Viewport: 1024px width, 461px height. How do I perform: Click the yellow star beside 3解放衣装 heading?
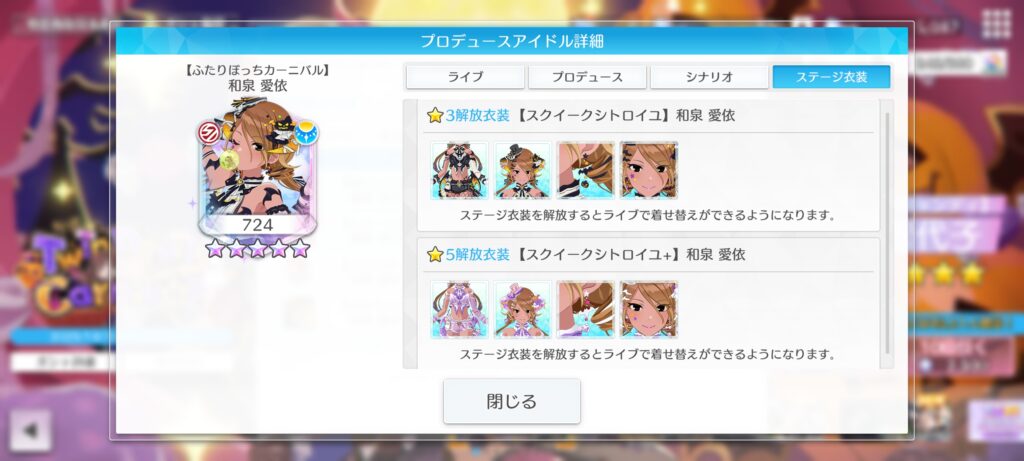coord(435,116)
